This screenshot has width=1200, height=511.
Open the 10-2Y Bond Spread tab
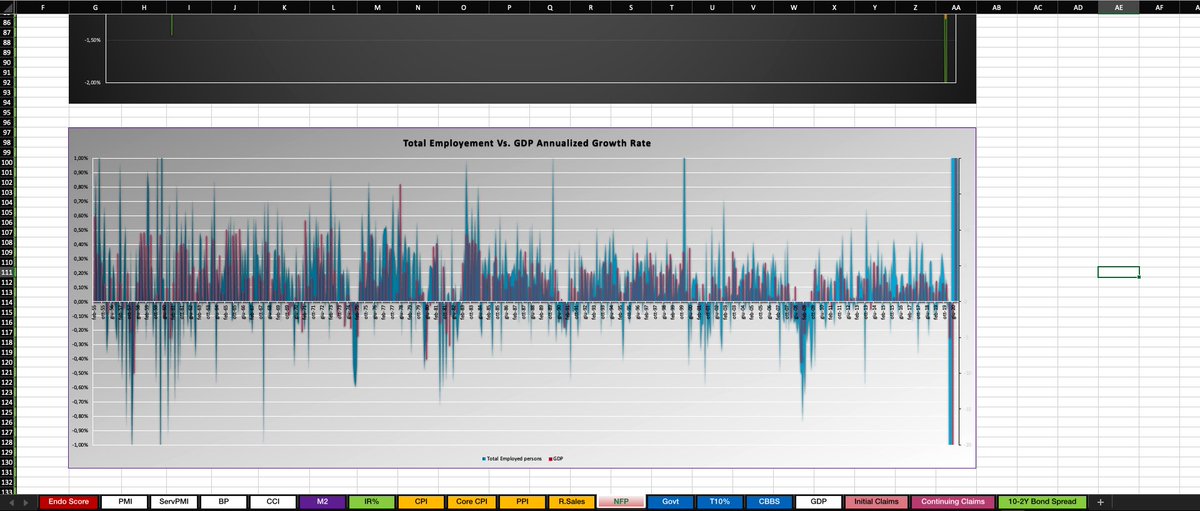[1041, 501]
